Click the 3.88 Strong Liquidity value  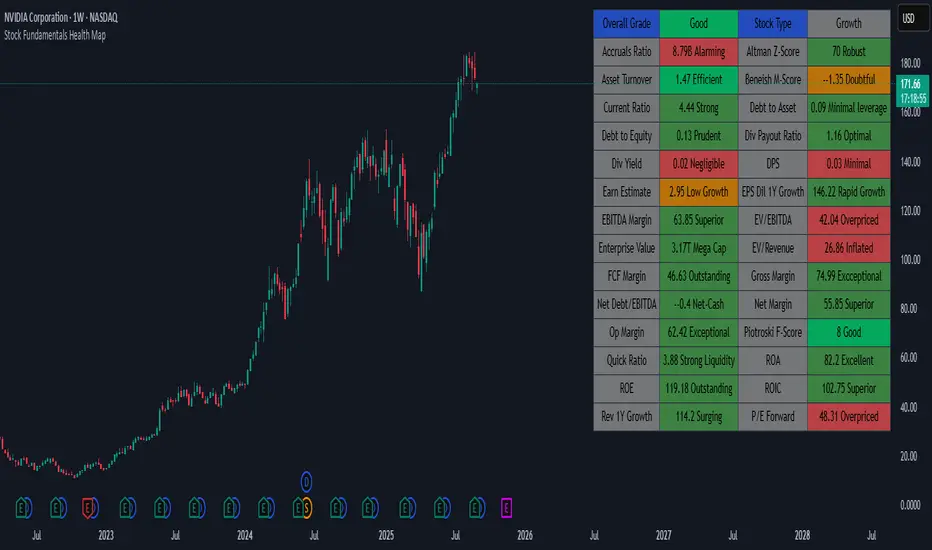pos(698,360)
